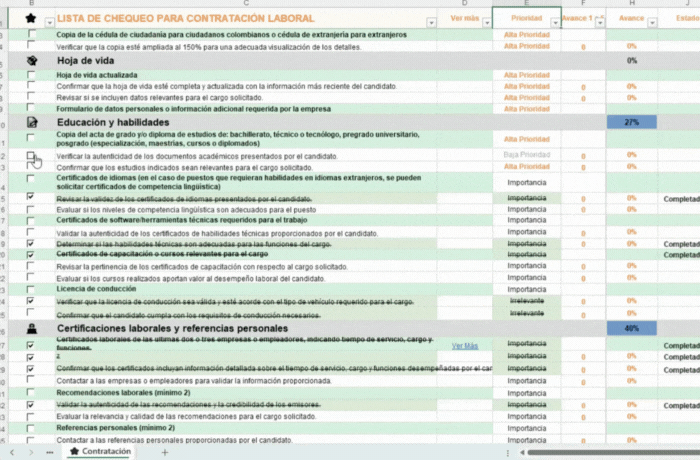Click the horizontal scrollbar thumb at the bottom
This screenshot has width=700, height=460.
pyautogui.click(x=613, y=452)
